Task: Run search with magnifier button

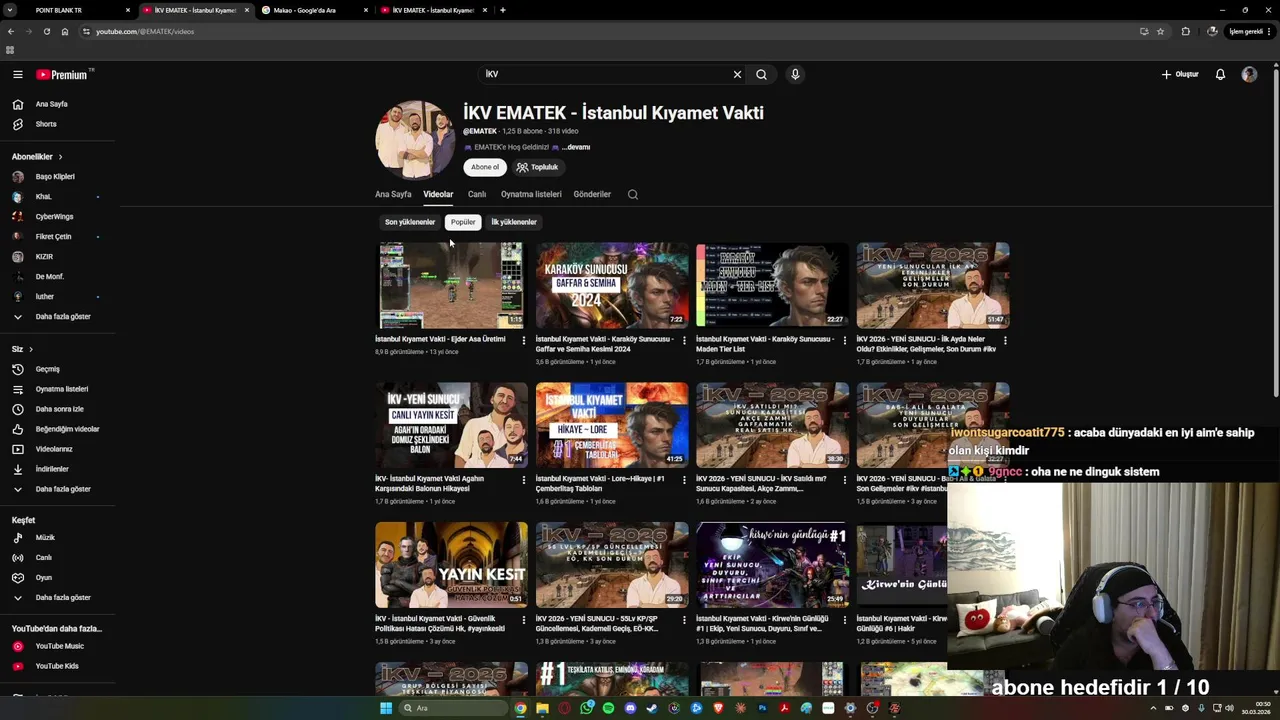Action: pyautogui.click(x=761, y=74)
